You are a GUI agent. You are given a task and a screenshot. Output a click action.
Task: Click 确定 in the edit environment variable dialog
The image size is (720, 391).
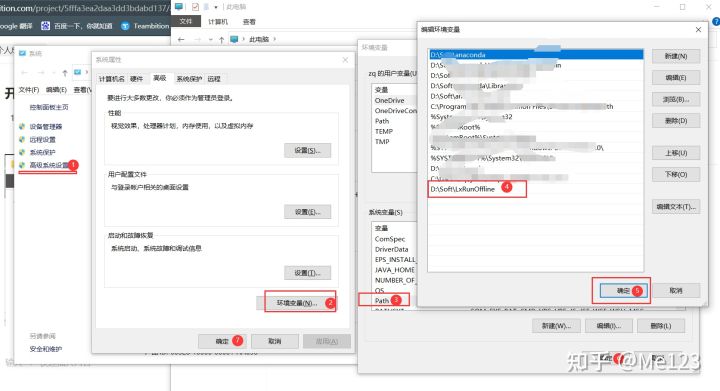click(x=624, y=290)
